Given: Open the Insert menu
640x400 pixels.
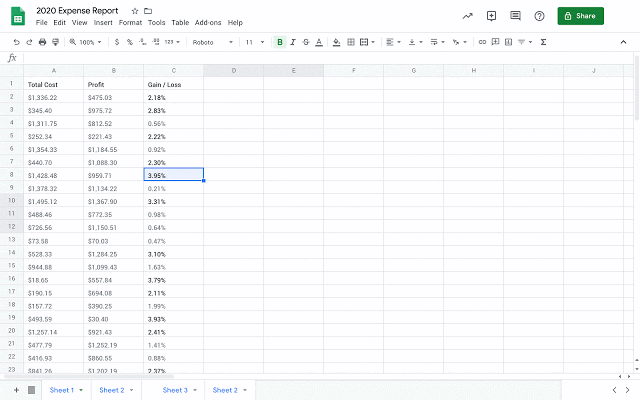Looking at the screenshot, I should pos(103,22).
